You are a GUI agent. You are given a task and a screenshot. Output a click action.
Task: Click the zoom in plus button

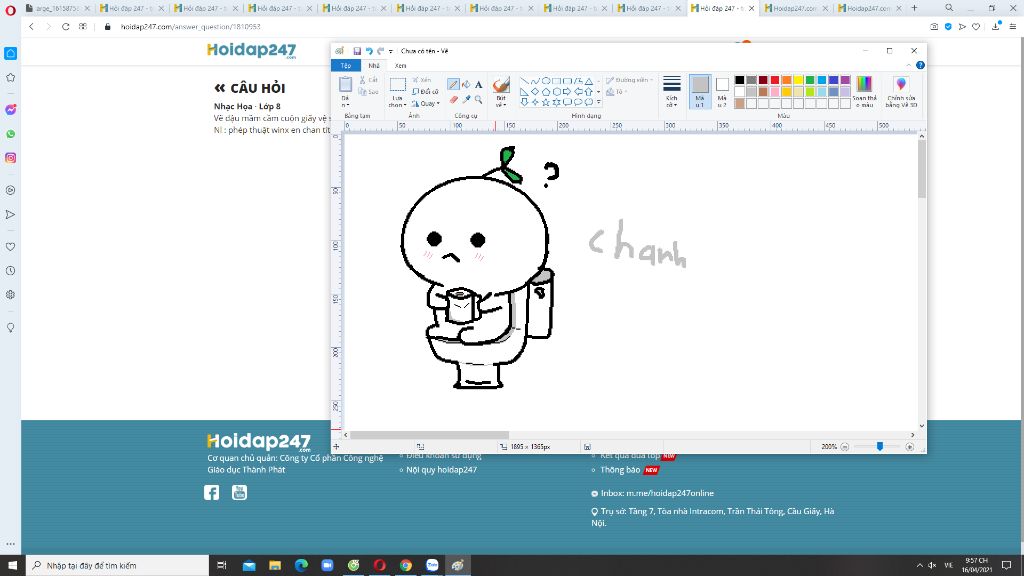(x=909, y=447)
